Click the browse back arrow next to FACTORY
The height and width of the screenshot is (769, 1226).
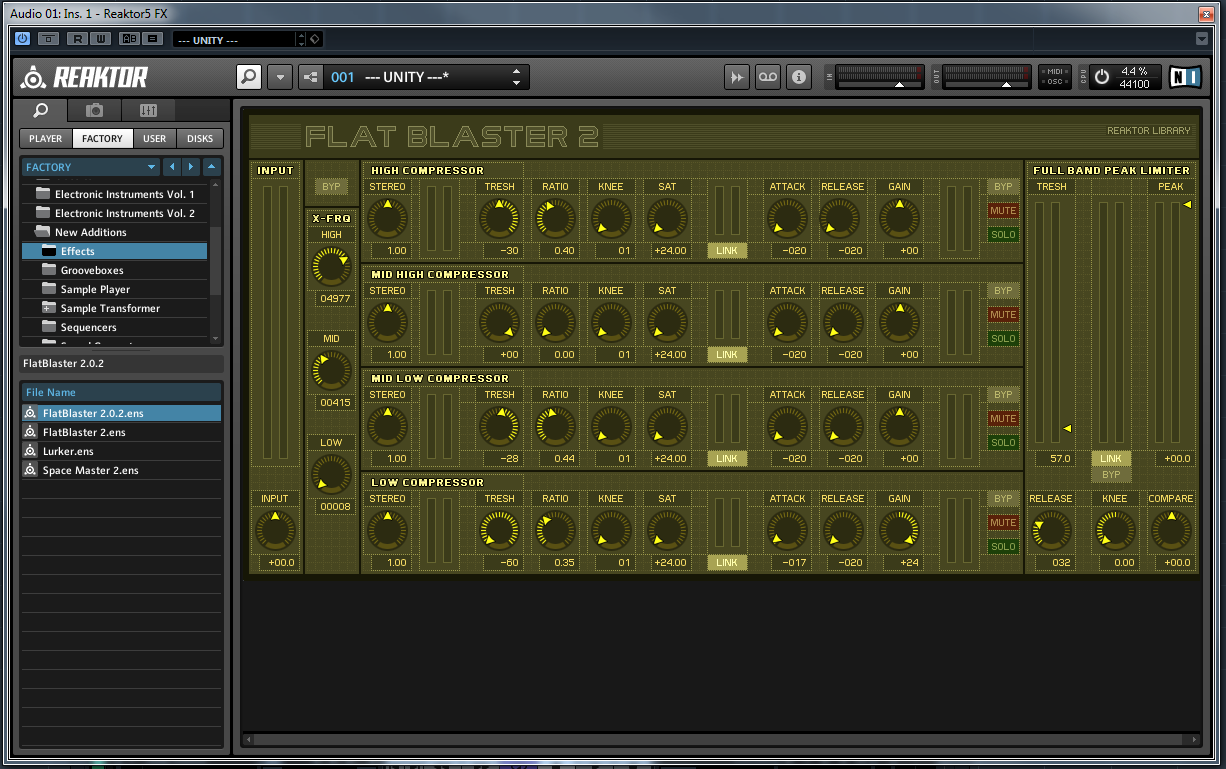pyautogui.click(x=172, y=167)
